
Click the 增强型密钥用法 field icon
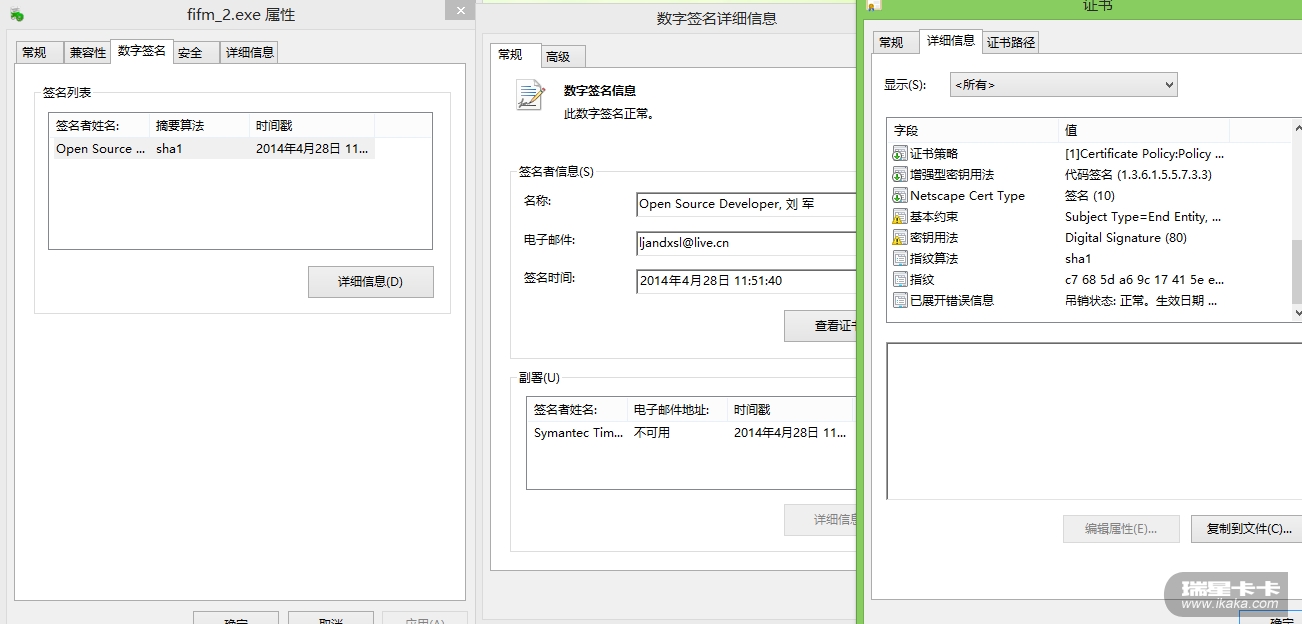(x=899, y=175)
